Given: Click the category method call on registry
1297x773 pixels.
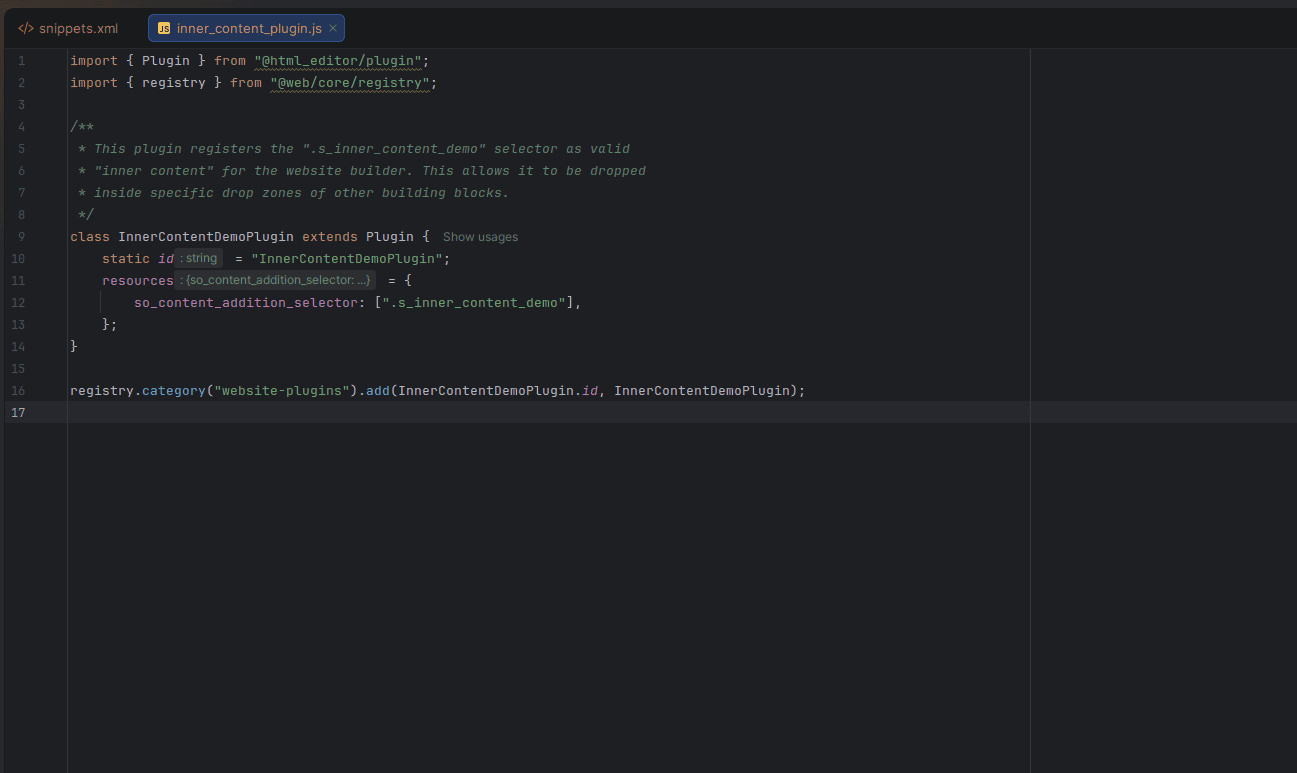Looking at the screenshot, I should [172, 391].
